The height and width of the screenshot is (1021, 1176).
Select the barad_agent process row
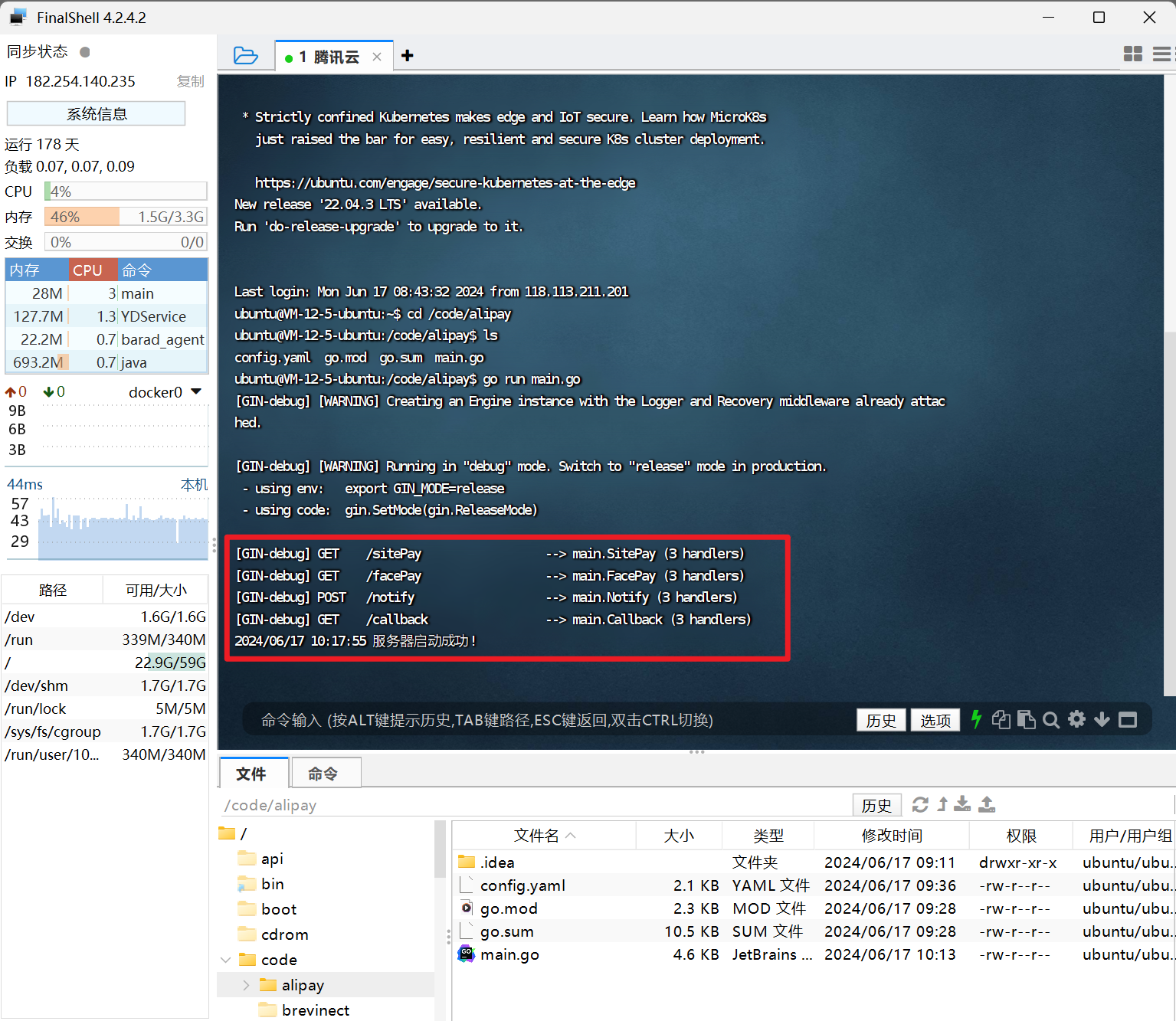point(106,339)
